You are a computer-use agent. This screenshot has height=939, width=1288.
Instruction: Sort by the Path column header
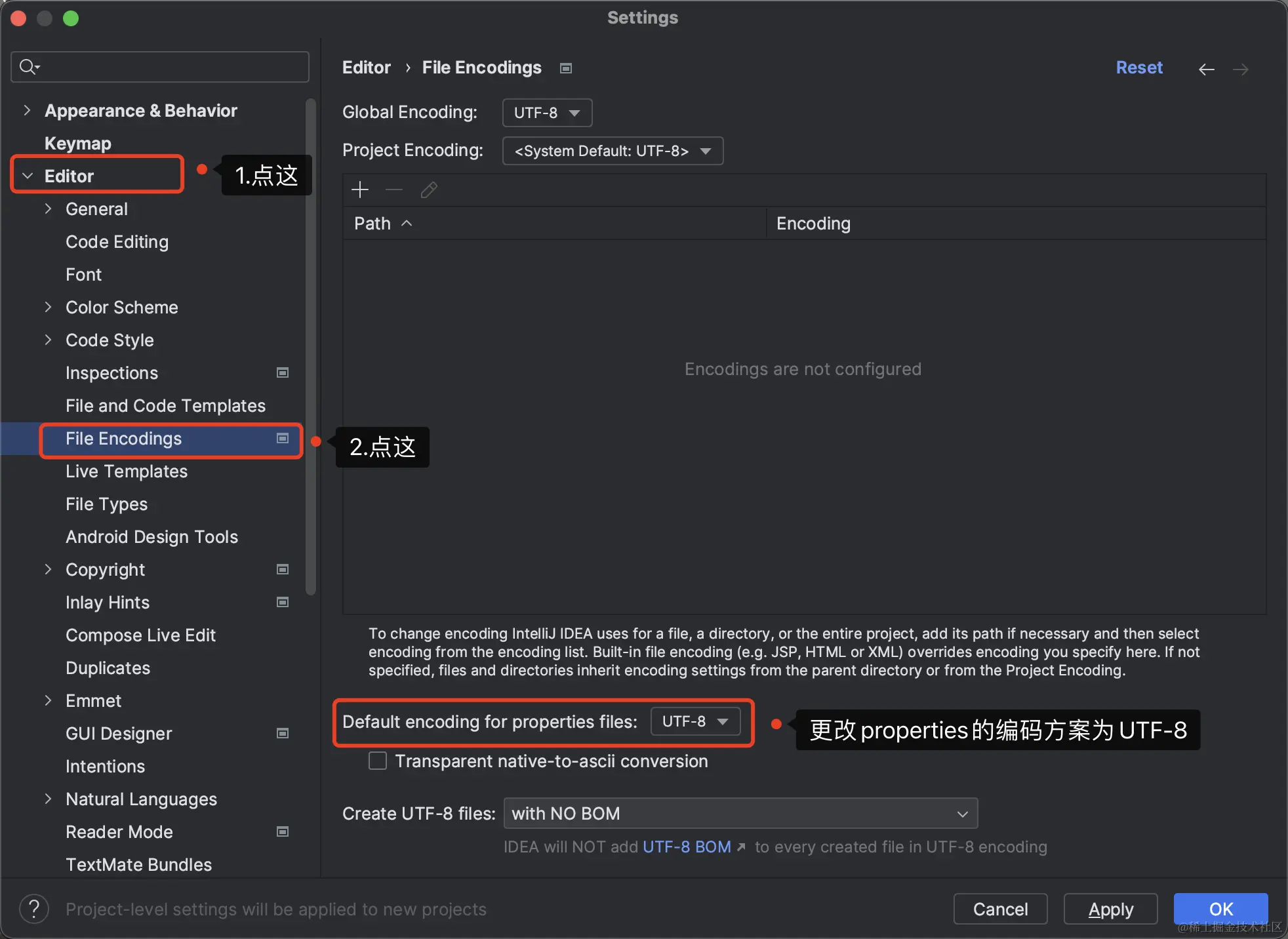[x=372, y=224]
